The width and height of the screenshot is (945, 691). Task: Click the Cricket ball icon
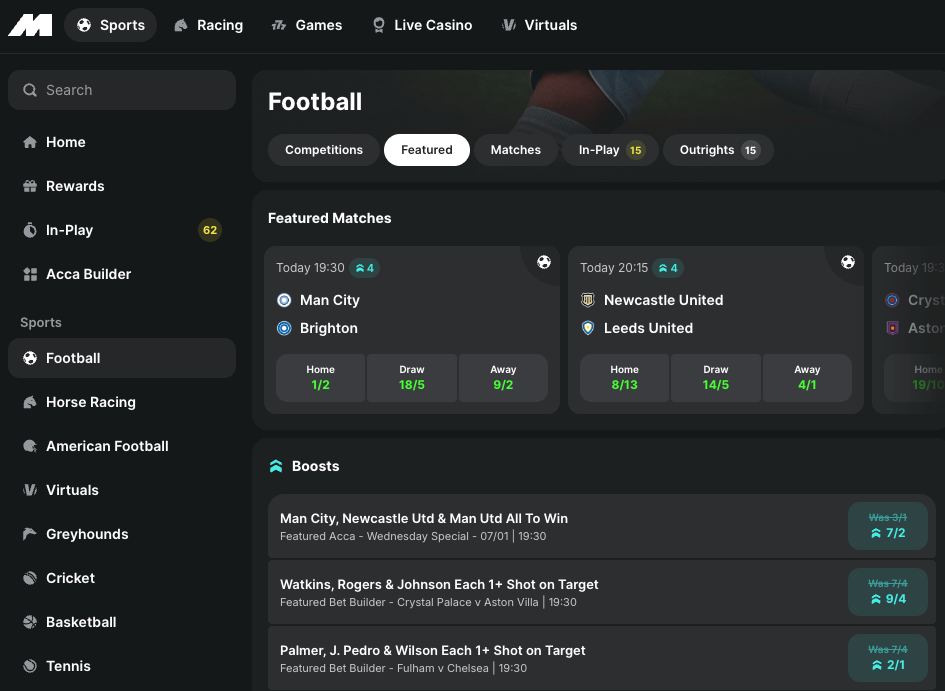coord(30,578)
